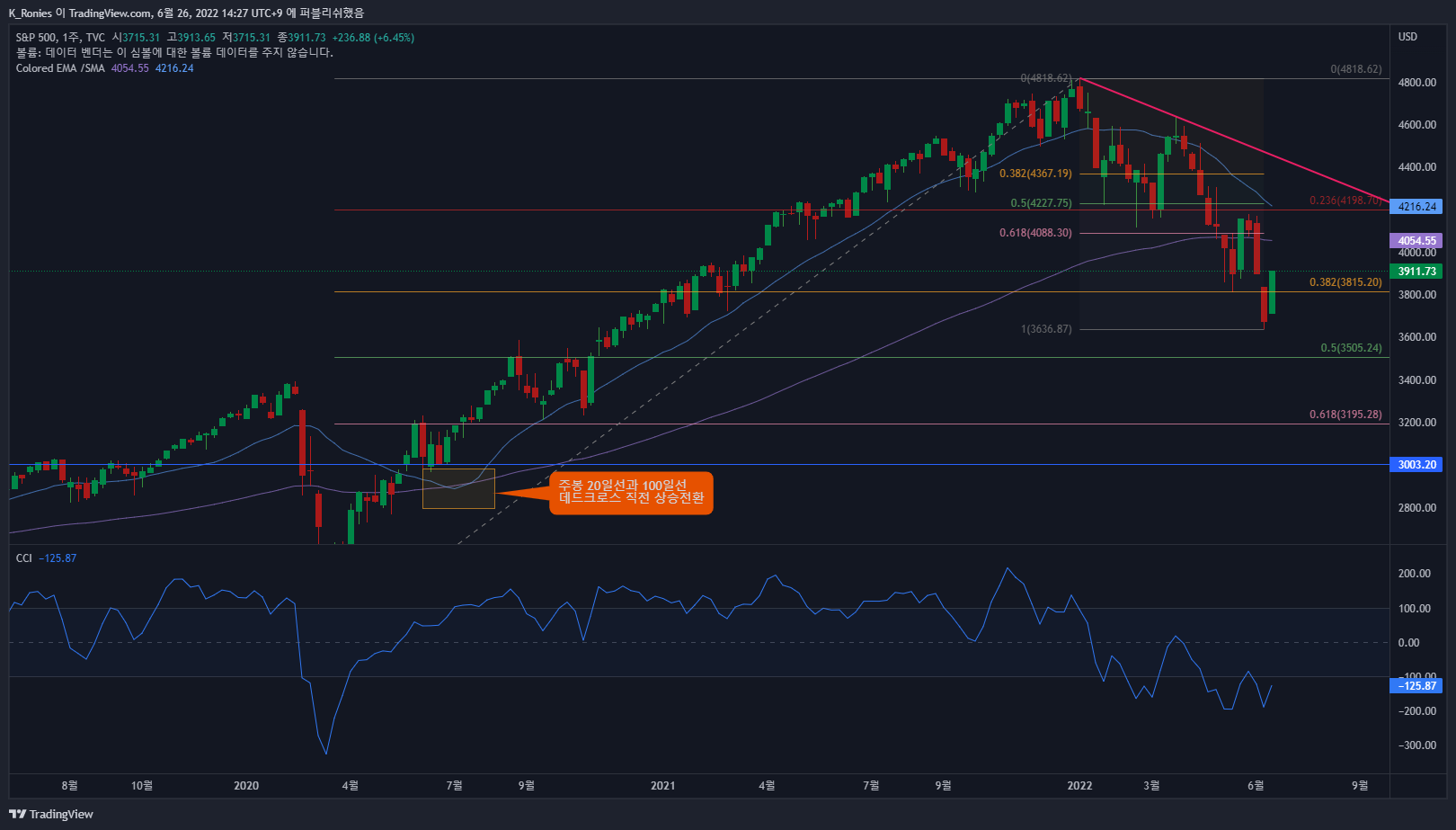Image resolution: width=1456 pixels, height=830 pixels.
Task: Click the 2020 label on the time axis
Action: (x=246, y=786)
